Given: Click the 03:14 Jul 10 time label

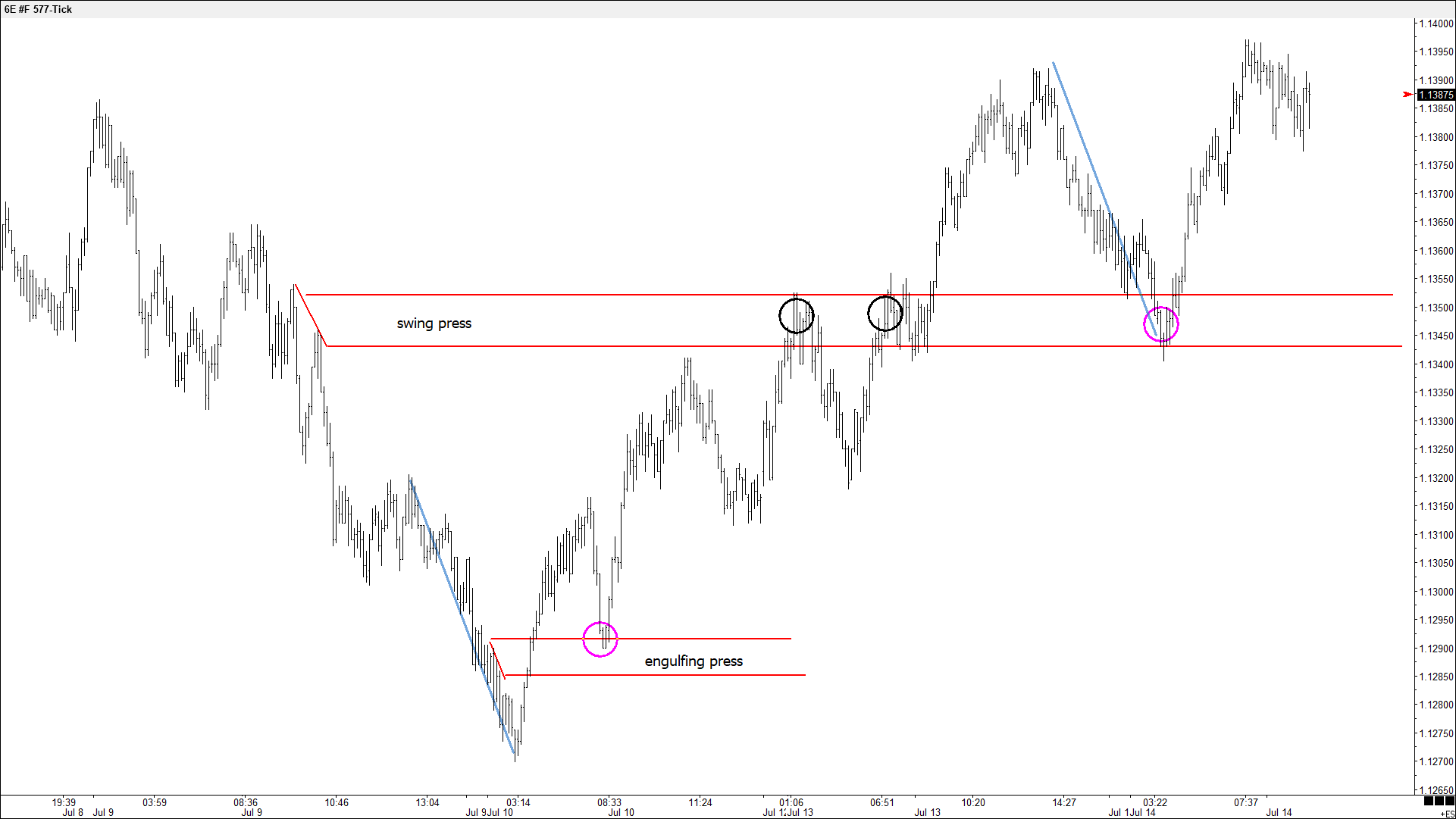Looking at the screenshot, I should pos(518,802).
